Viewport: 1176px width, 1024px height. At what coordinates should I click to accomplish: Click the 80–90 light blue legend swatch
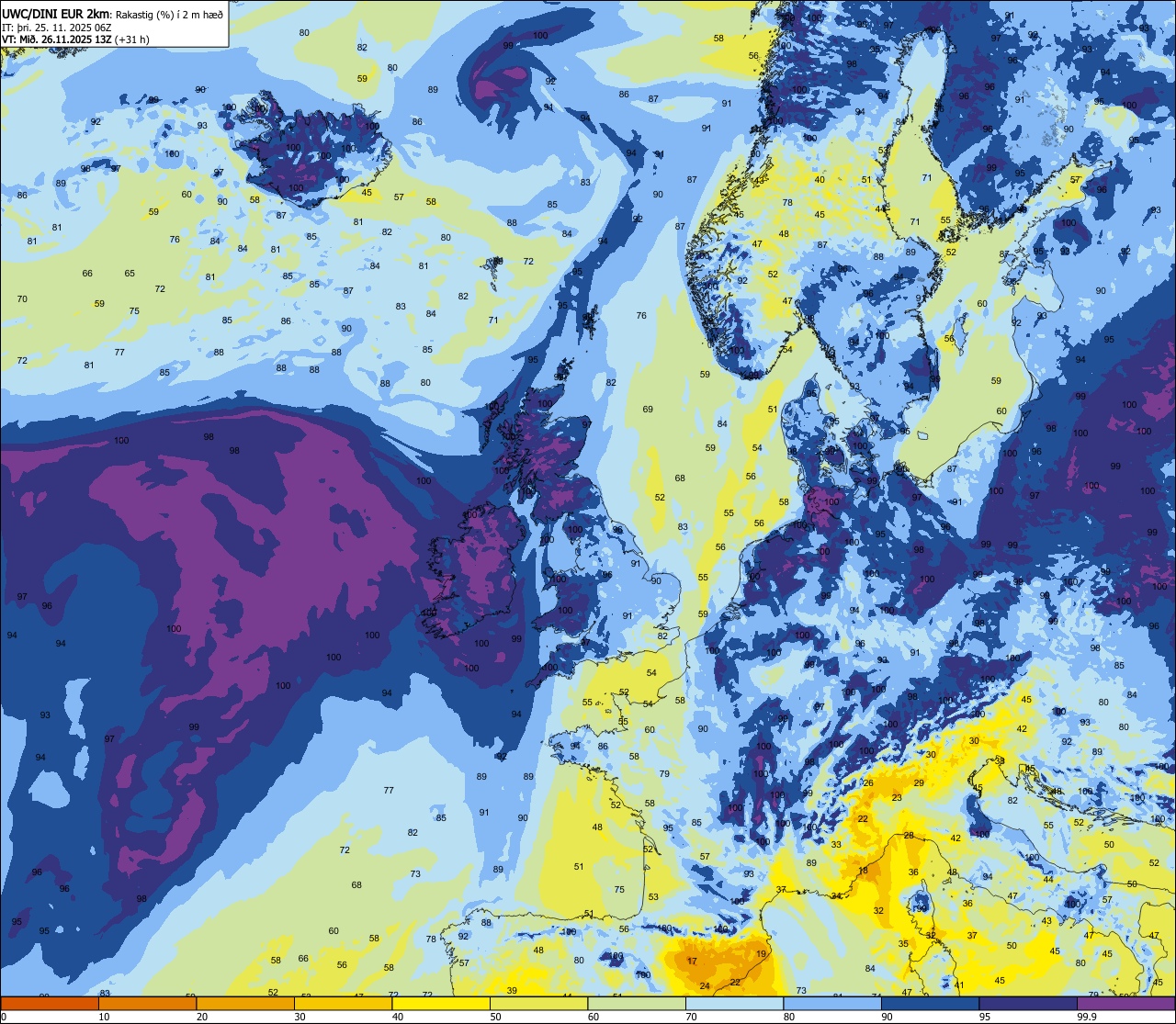(x=832, y=1004)
